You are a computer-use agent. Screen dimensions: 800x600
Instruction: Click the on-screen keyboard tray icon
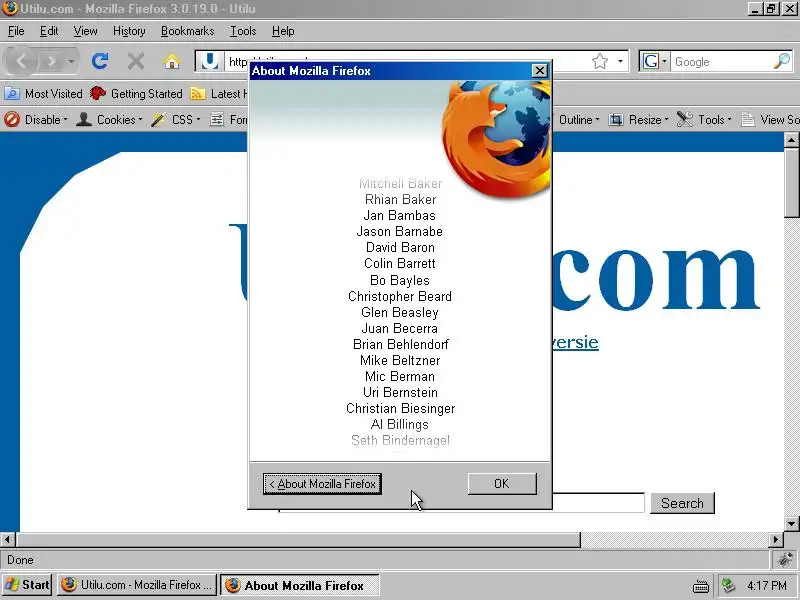click(701, 586)
